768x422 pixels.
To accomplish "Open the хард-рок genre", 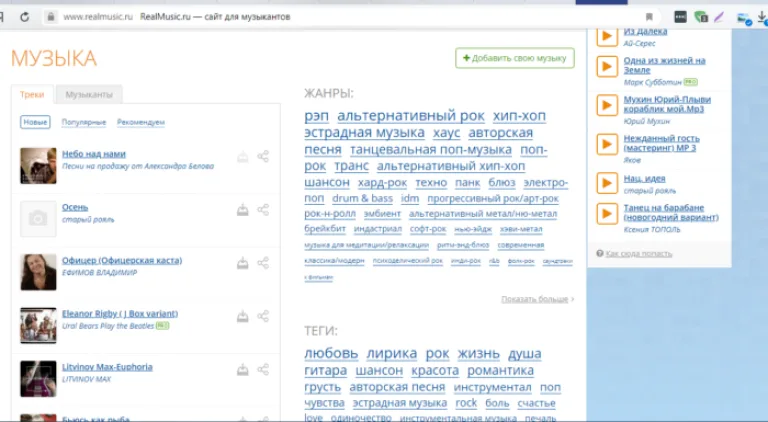I will point(383,183).
